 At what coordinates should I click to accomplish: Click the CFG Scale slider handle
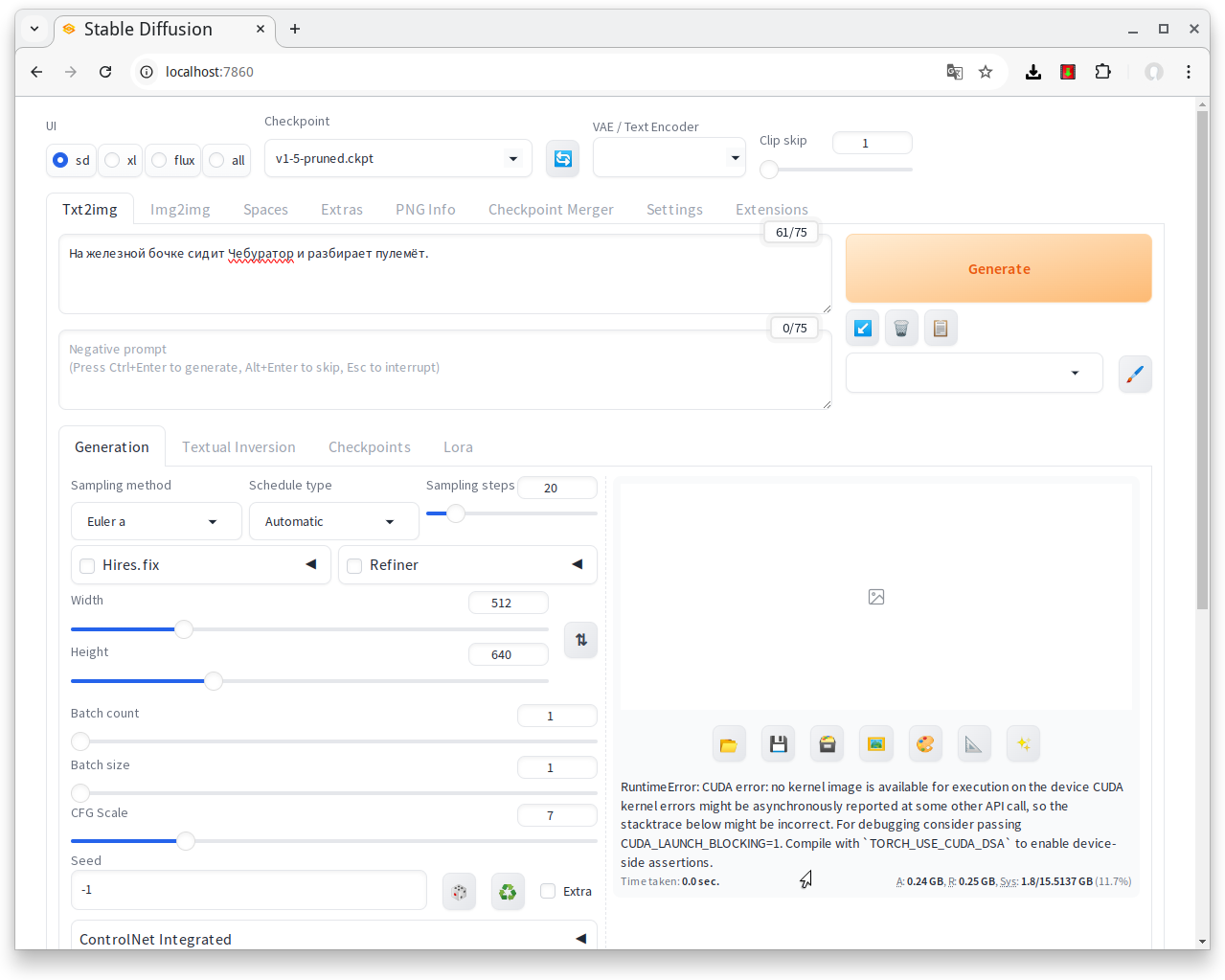(186, 841)
